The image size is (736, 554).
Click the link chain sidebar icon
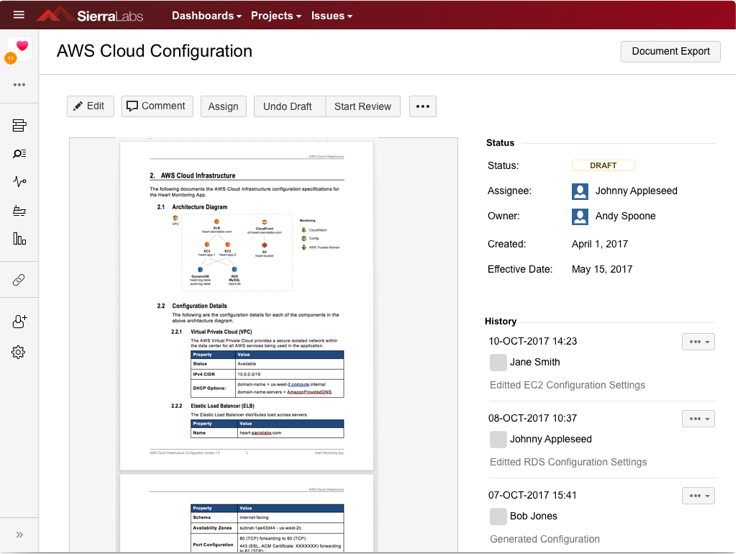19,280
